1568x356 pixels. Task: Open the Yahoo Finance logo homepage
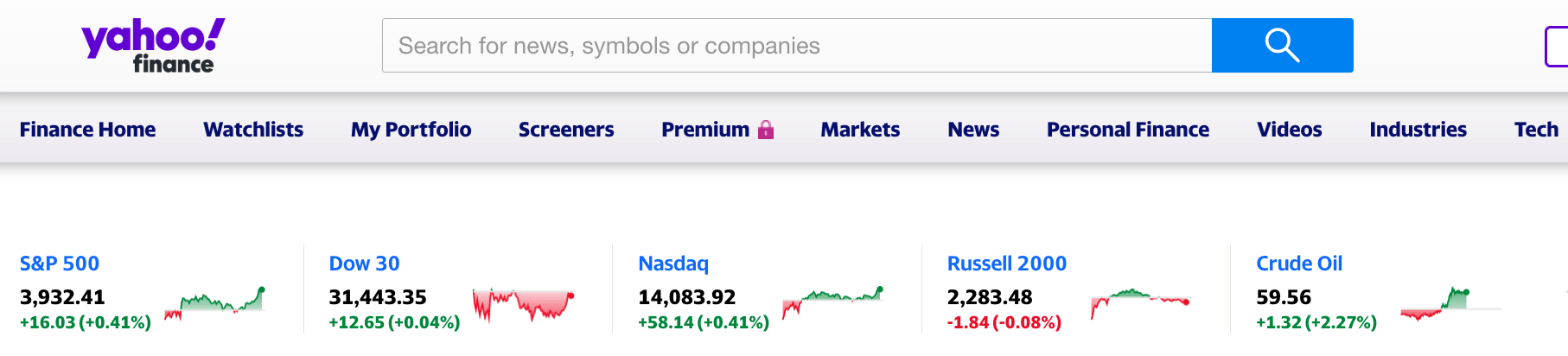153,46
